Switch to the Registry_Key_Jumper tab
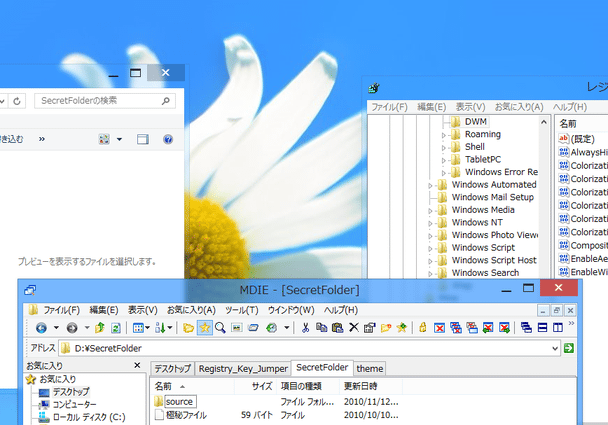The width and height of the screenshot is (608, 425). [x=243, y=368]
